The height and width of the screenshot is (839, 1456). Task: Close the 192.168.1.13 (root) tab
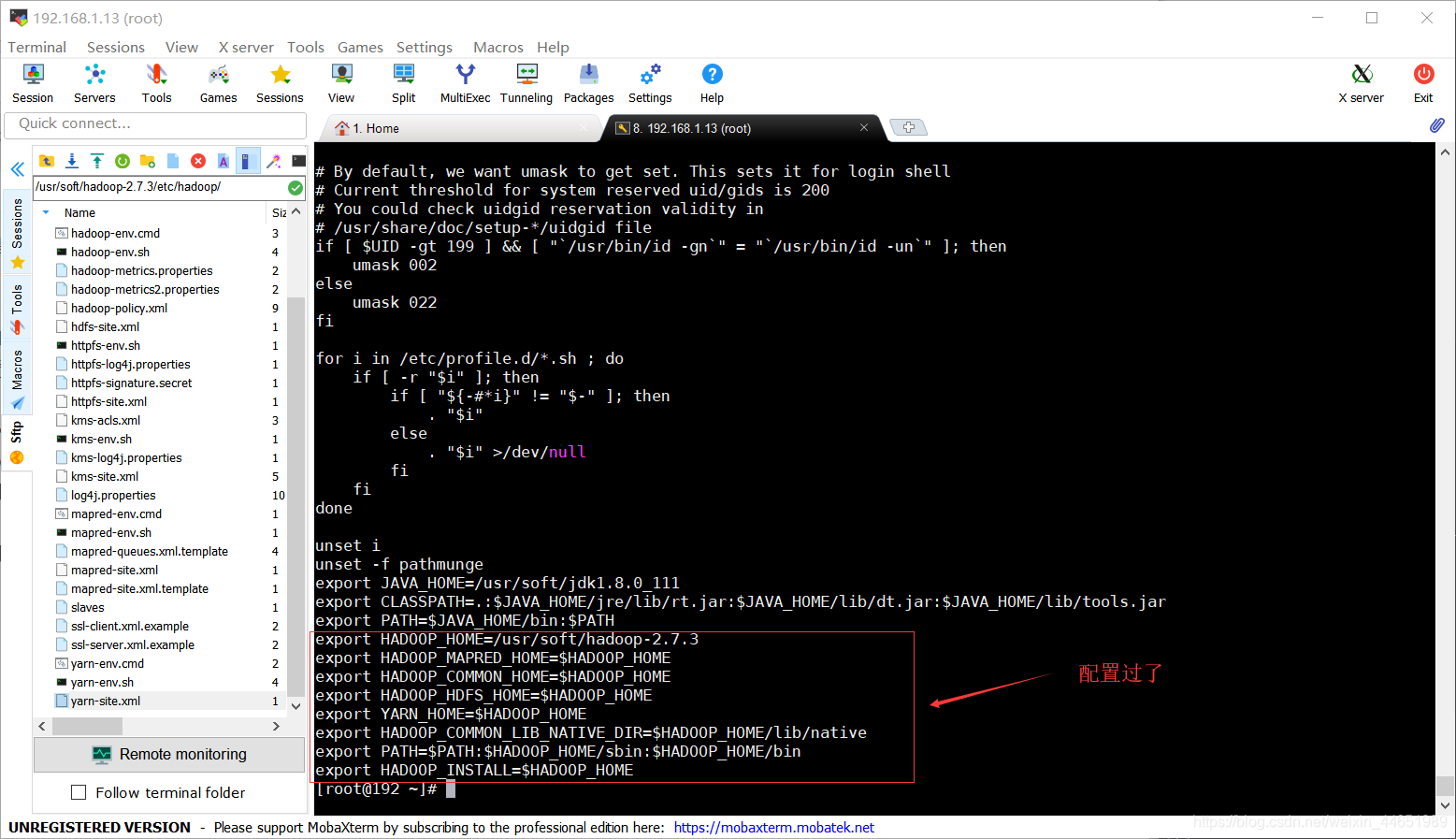pos(864,127)
